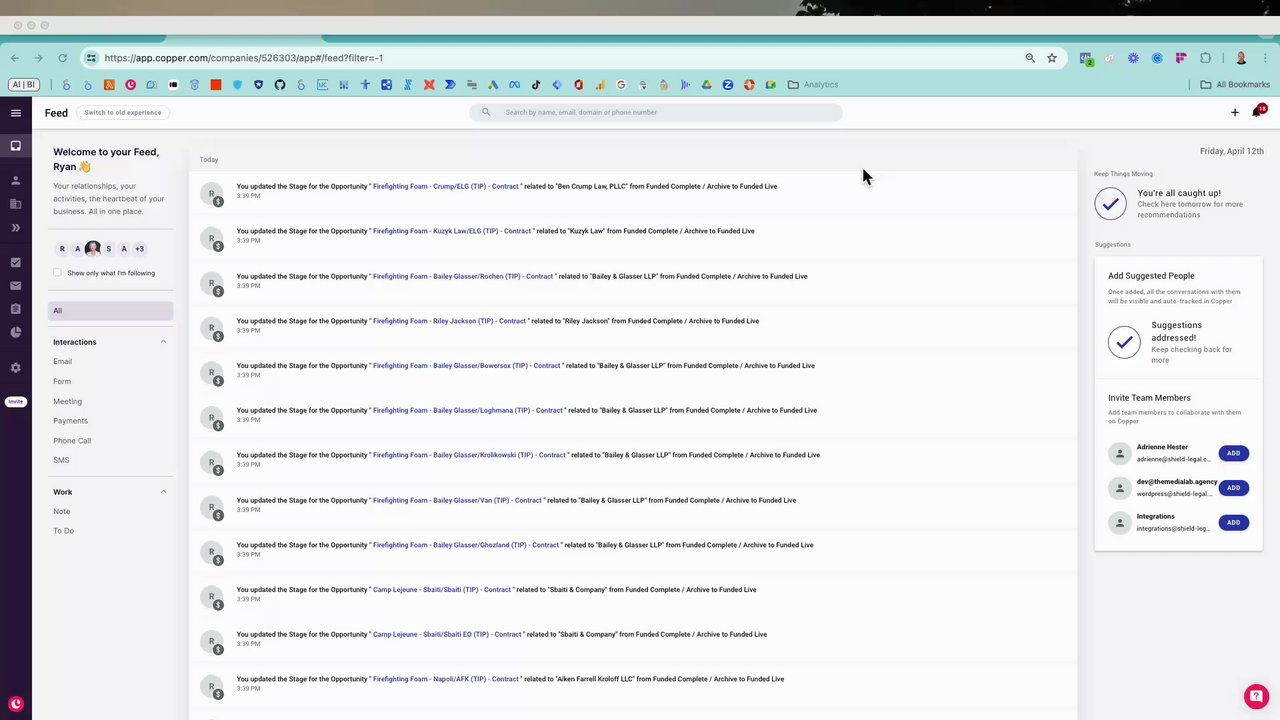Image resolution: width=1280 pixels, height=720 pixels.
Task: Filter feed by Meeting
Action: [x=67, y=402]
